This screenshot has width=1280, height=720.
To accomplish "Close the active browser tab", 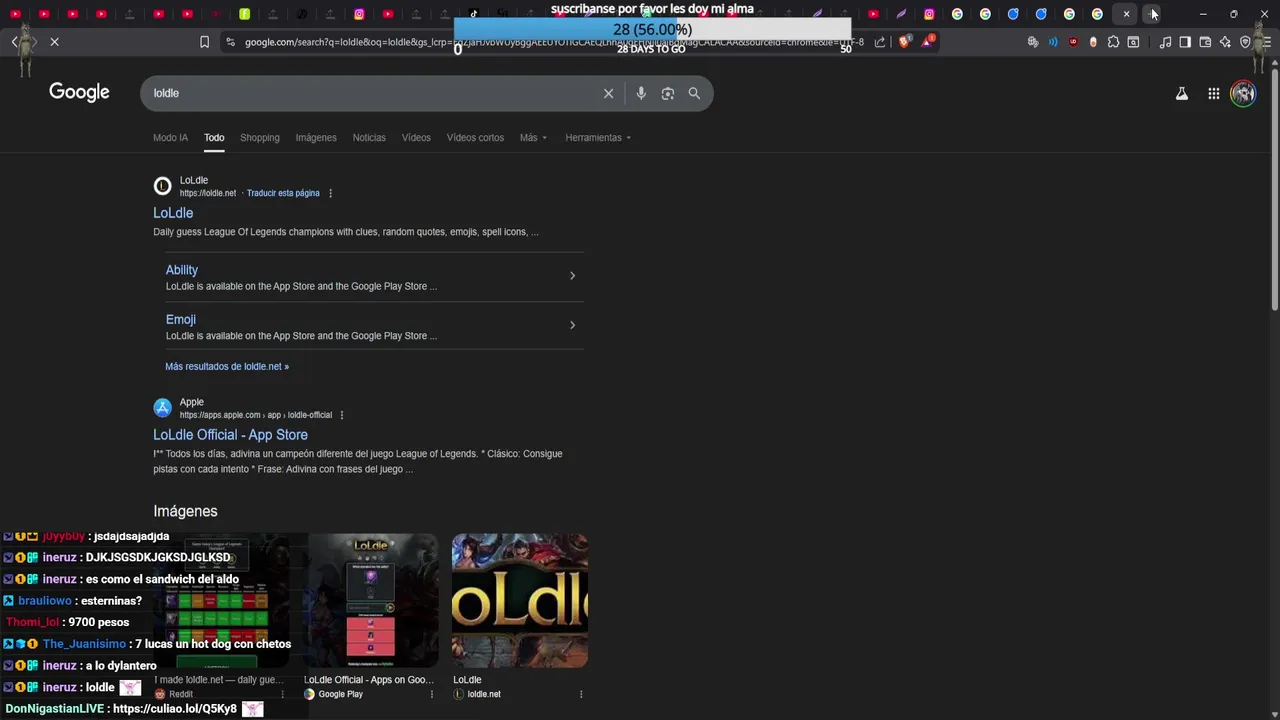I will coord(1126,14).
